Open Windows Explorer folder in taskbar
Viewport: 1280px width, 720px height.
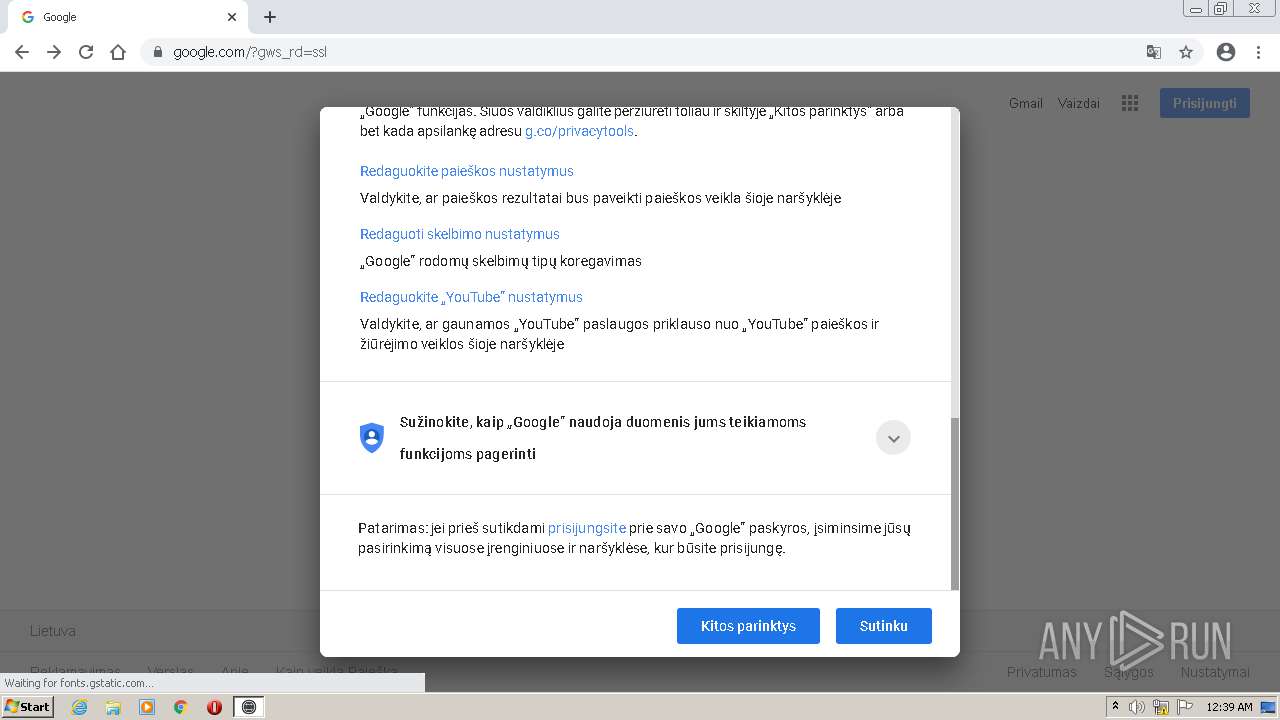click(113, 707)
